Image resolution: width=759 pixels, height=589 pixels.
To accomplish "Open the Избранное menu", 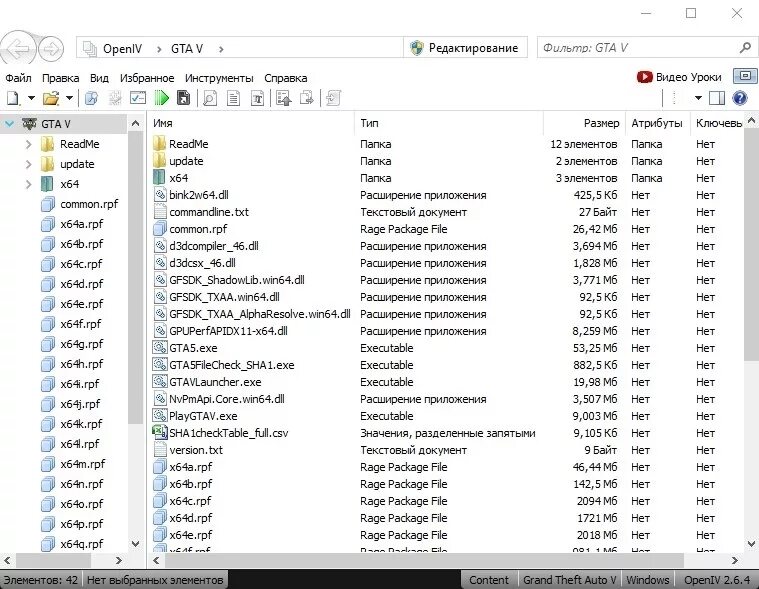I will (147, 78).
